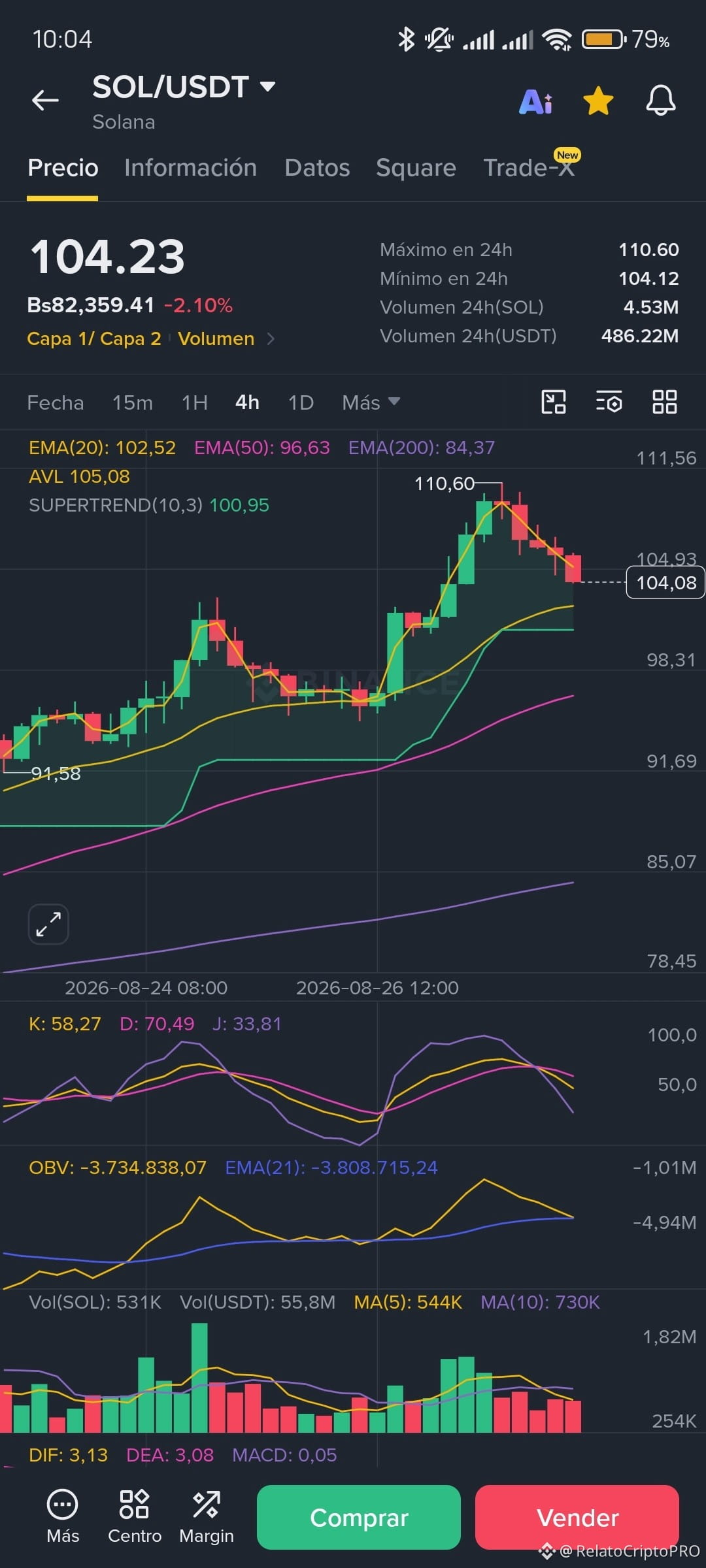Image resolution: width=706 pixels, height=1568 pixels.
Task: Click the MACD: 0,05 label
Action: 284,1455
